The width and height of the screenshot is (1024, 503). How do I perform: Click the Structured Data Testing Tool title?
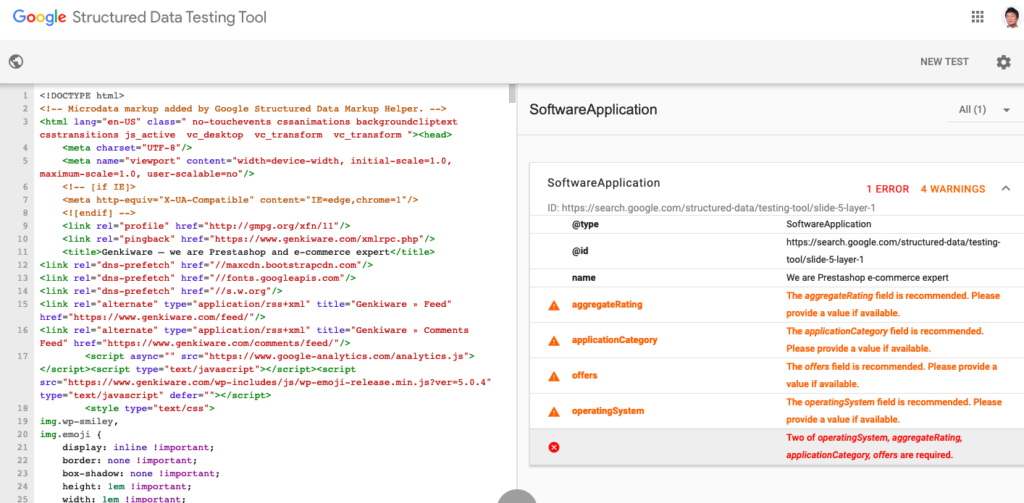tap(169, 18)
